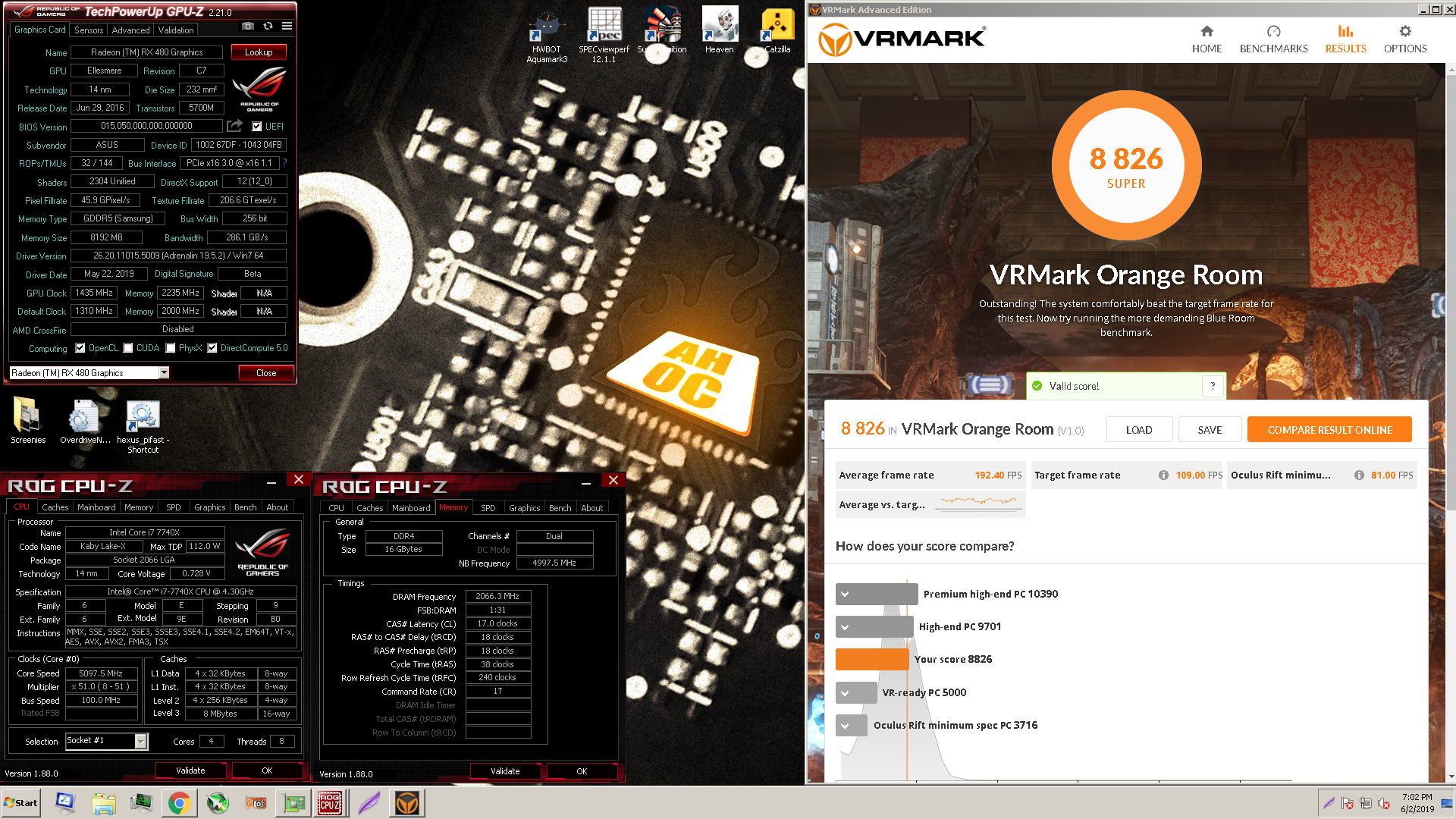Open file explorer folder in taskbar
The width and height of the screenshot is (1456, 819).
[x=104, y=803]
